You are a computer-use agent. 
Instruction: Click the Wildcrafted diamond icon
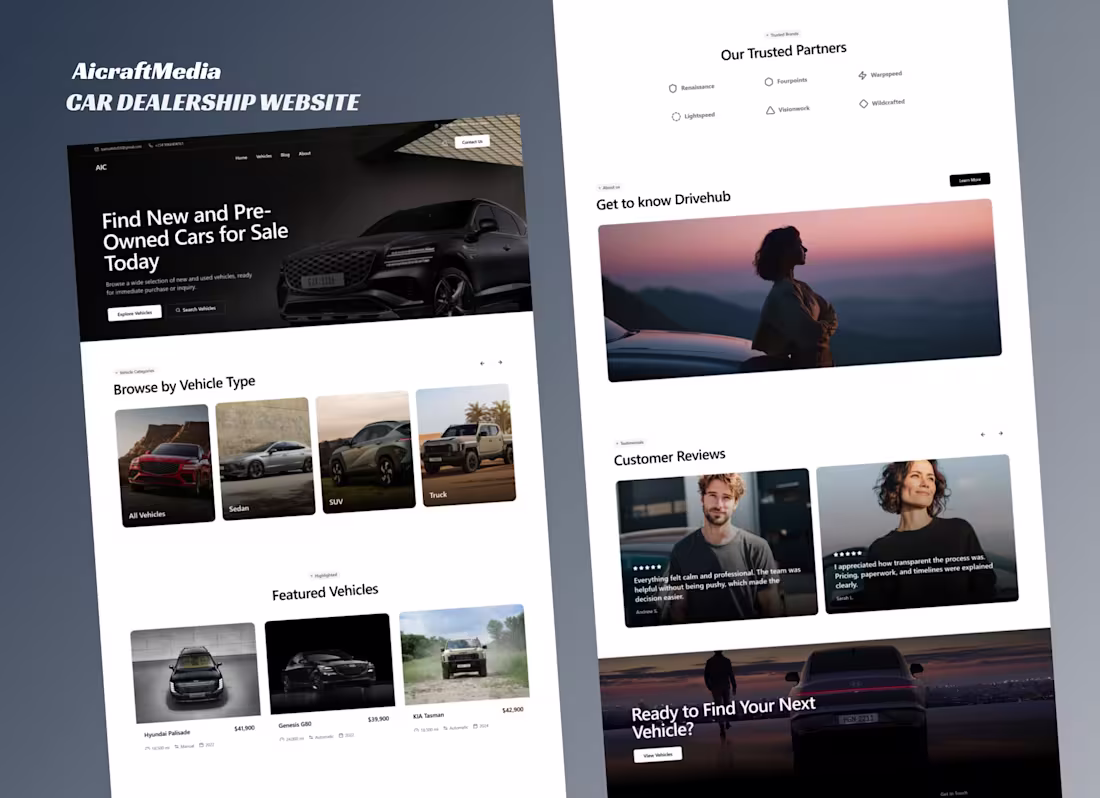point(864,104)
